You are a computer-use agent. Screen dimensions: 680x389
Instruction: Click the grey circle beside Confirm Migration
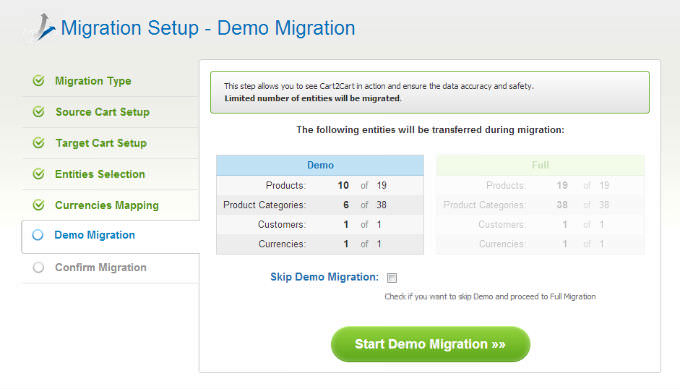tap(38, 267)
